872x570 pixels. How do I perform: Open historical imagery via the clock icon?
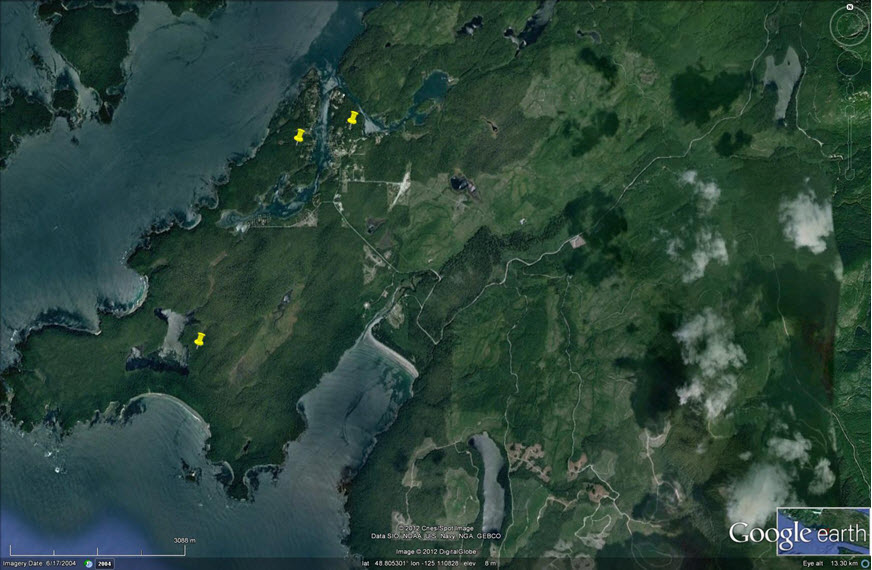tap(89, 564)
